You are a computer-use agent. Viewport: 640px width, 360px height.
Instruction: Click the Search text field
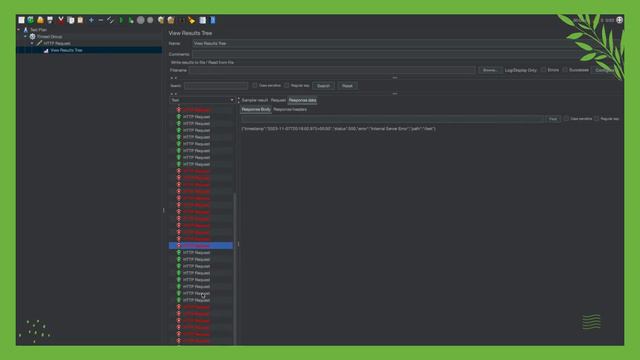(x=216, y=86)
